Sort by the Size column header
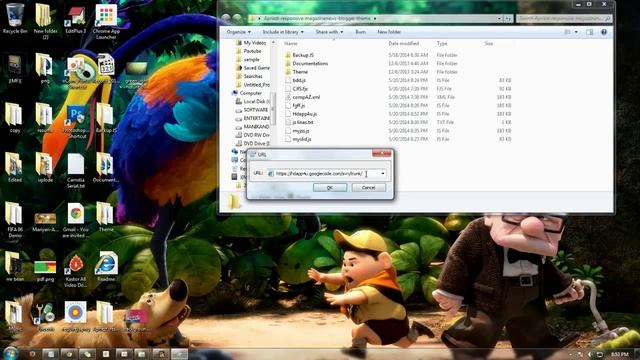 489,43
